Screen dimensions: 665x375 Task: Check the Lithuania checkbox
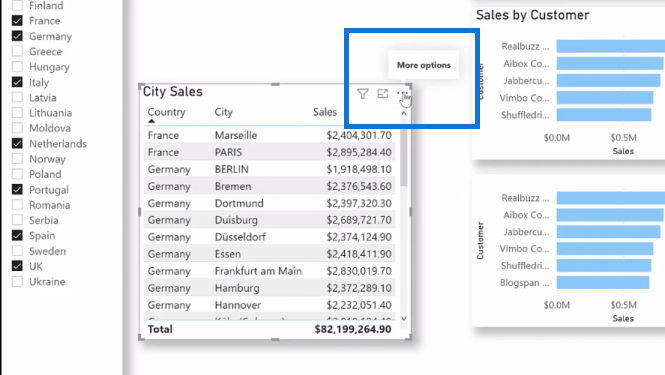pyautogui.click(x=17, y=112)
